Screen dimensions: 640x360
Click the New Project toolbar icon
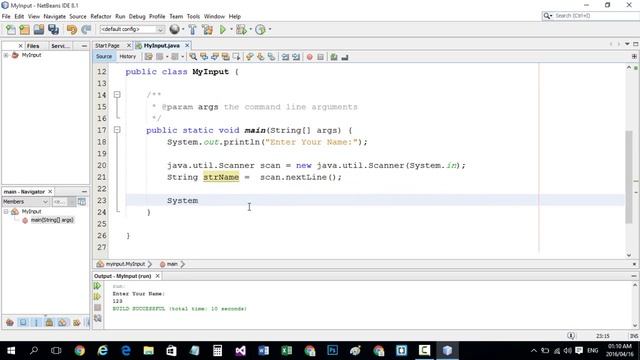point(24,29)
